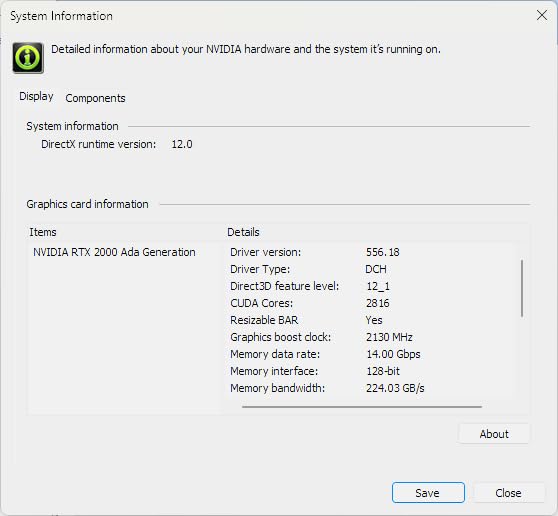Select the Driver Type row
The height and width of the screenshot is (516, 558).
(x=371, y=269)
